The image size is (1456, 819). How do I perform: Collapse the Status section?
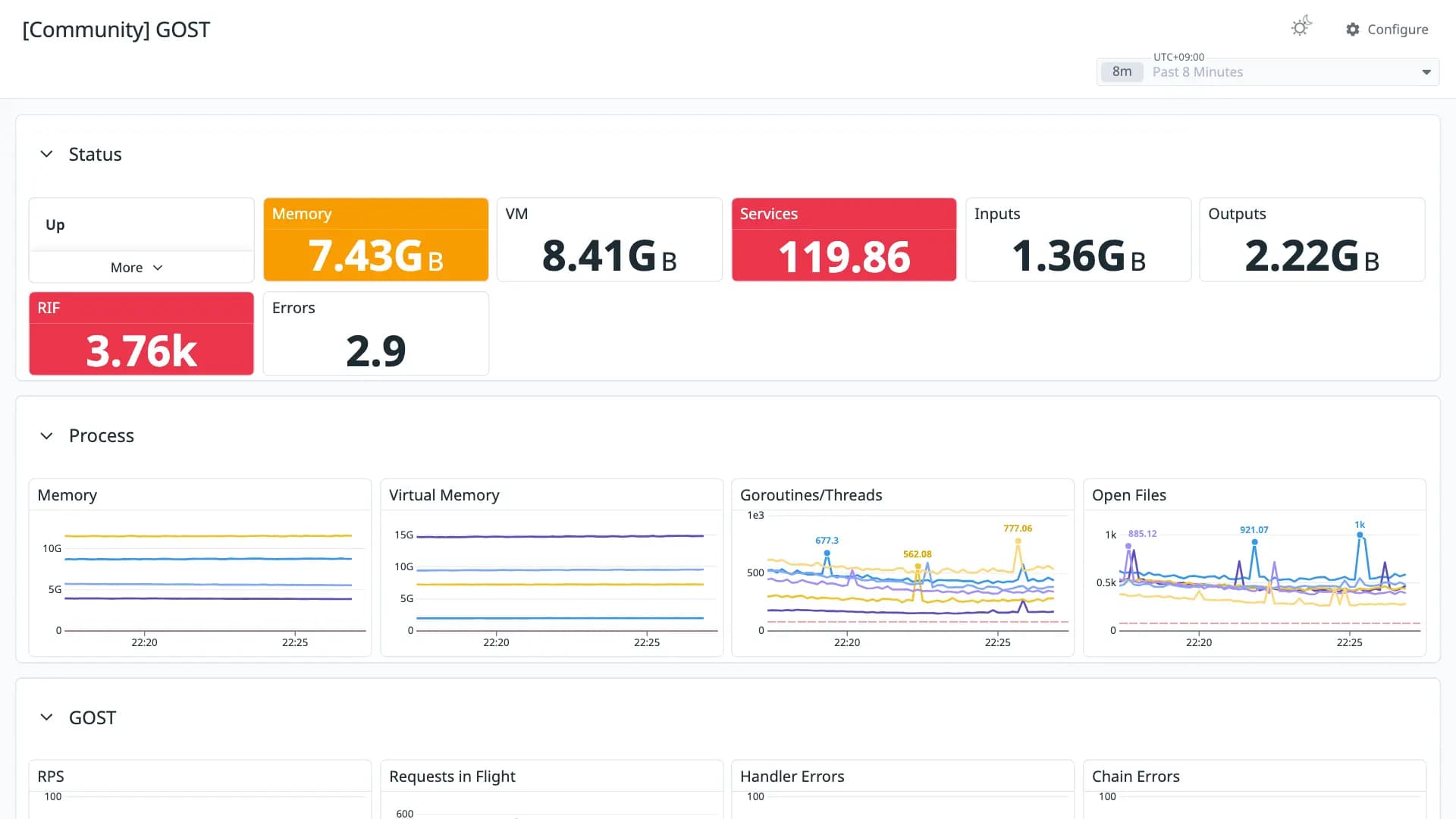tap(46, 154)
